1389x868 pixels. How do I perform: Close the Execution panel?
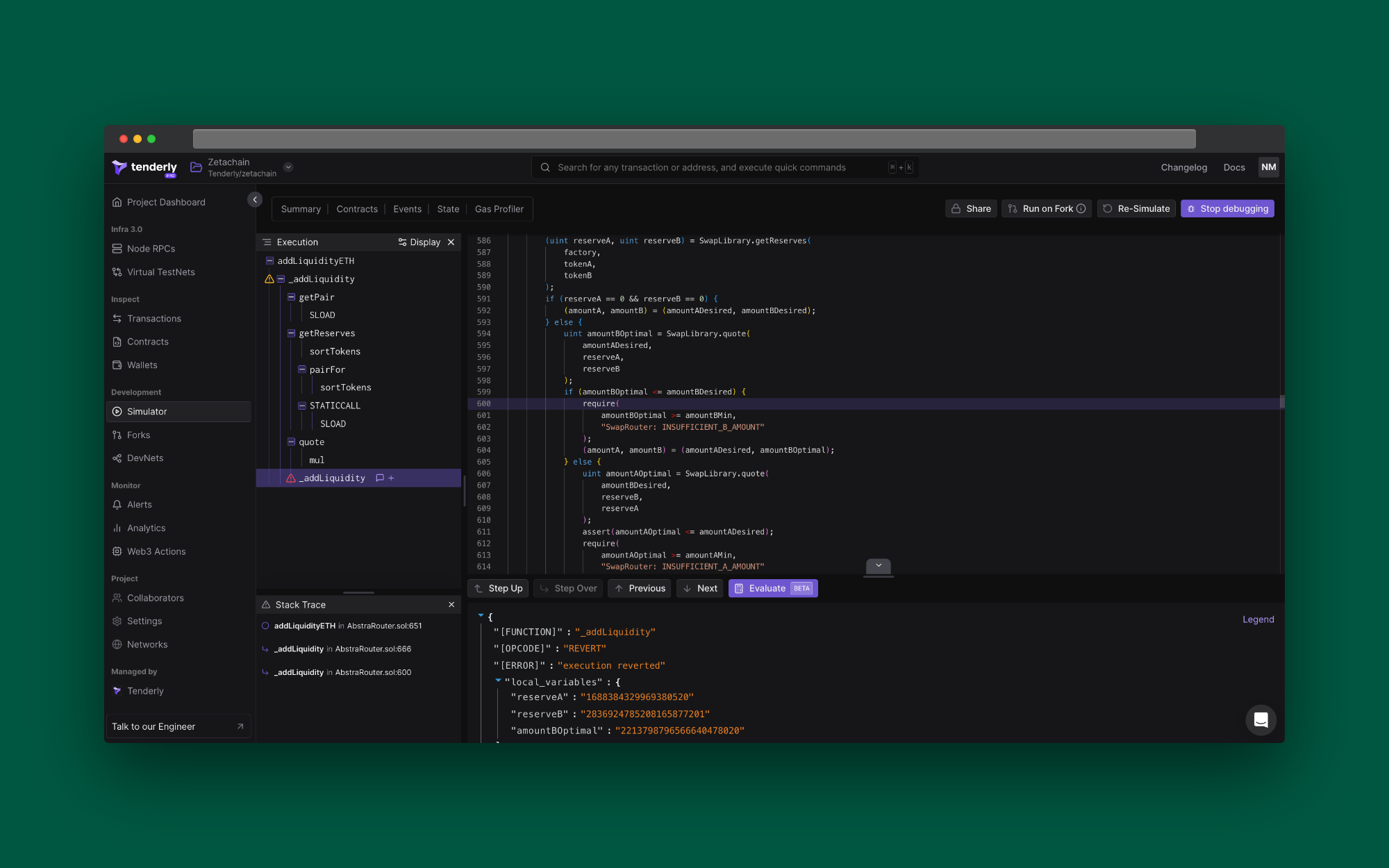pyautogui.click(x=451, y=242)
